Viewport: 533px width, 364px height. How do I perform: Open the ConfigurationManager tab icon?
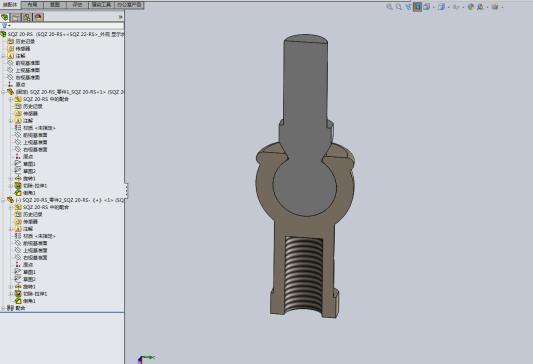tap(27, 17)
